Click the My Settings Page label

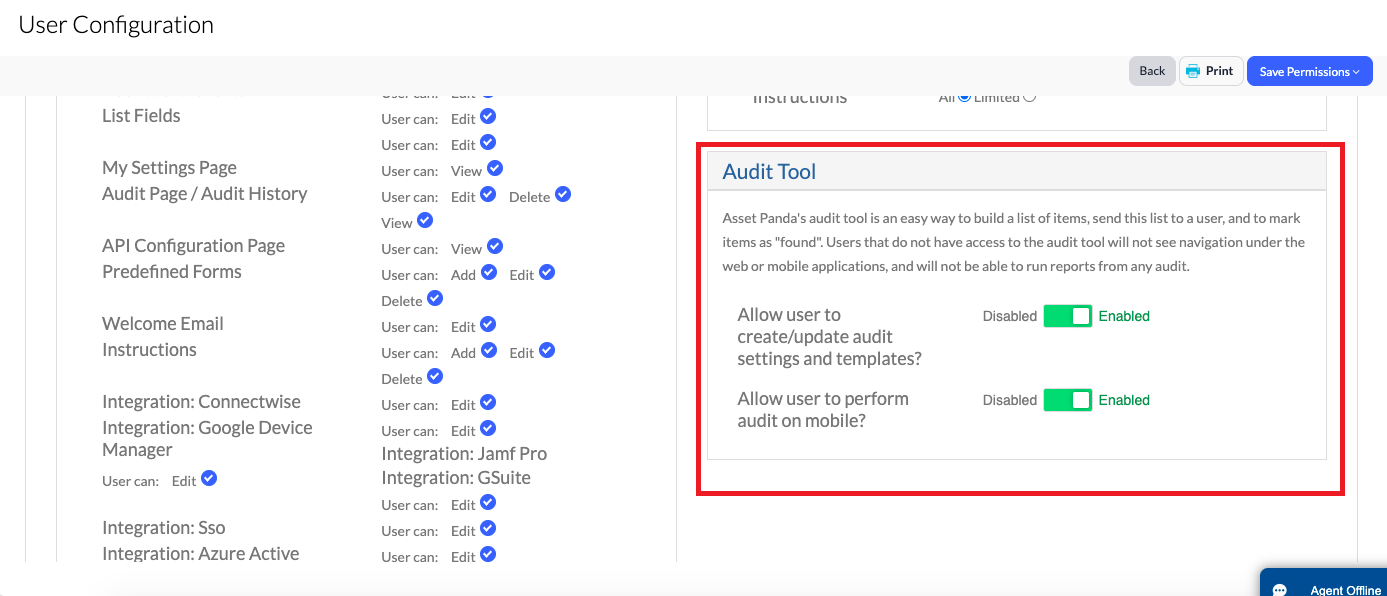(169, 168)
